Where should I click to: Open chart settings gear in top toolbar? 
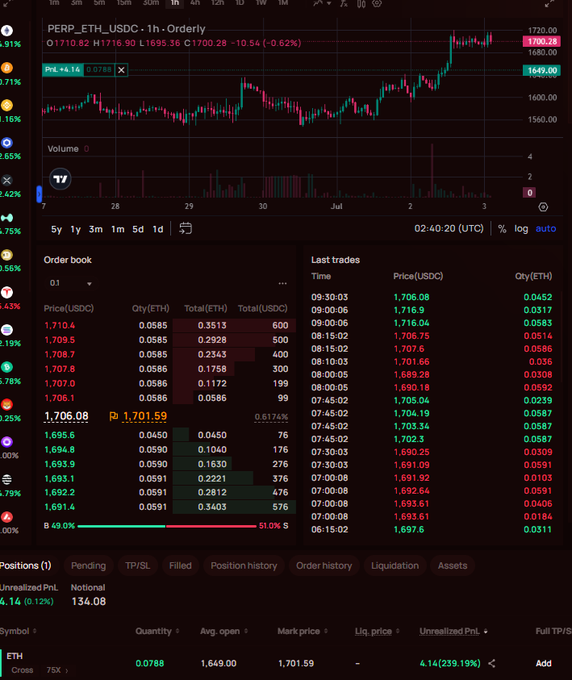[377, 3]
